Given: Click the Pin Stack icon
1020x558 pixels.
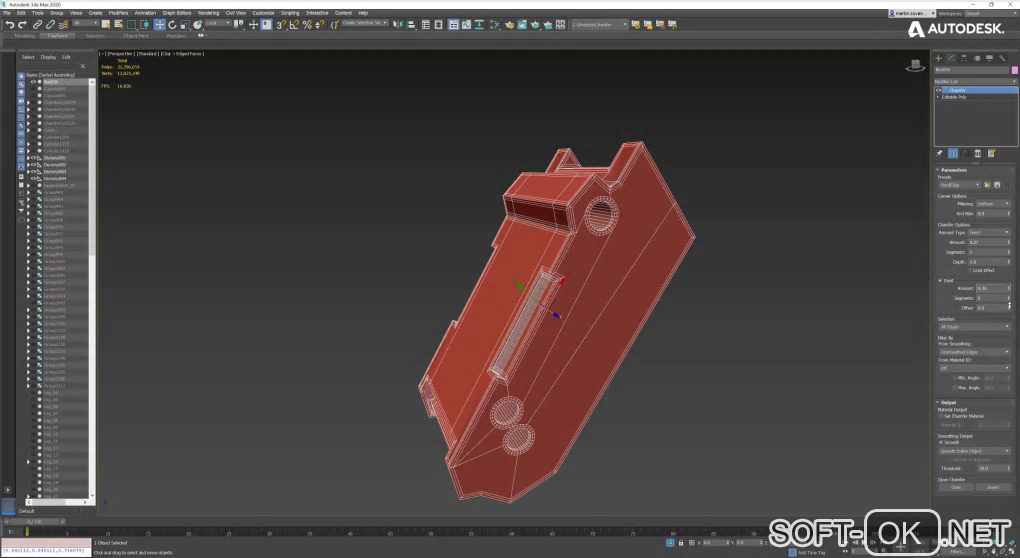Looking at the screenshot, I should tap(939, 153).
